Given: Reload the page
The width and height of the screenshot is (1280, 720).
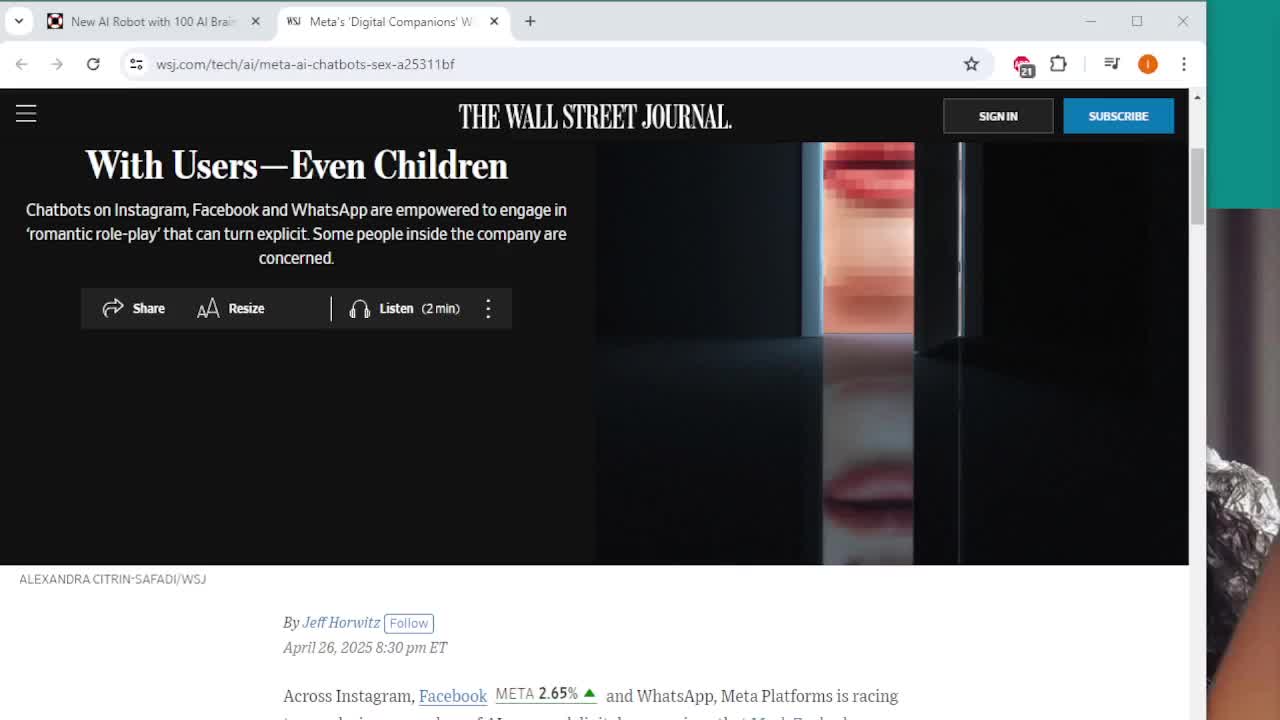Looking at the screenshot, I should (93, 64).
